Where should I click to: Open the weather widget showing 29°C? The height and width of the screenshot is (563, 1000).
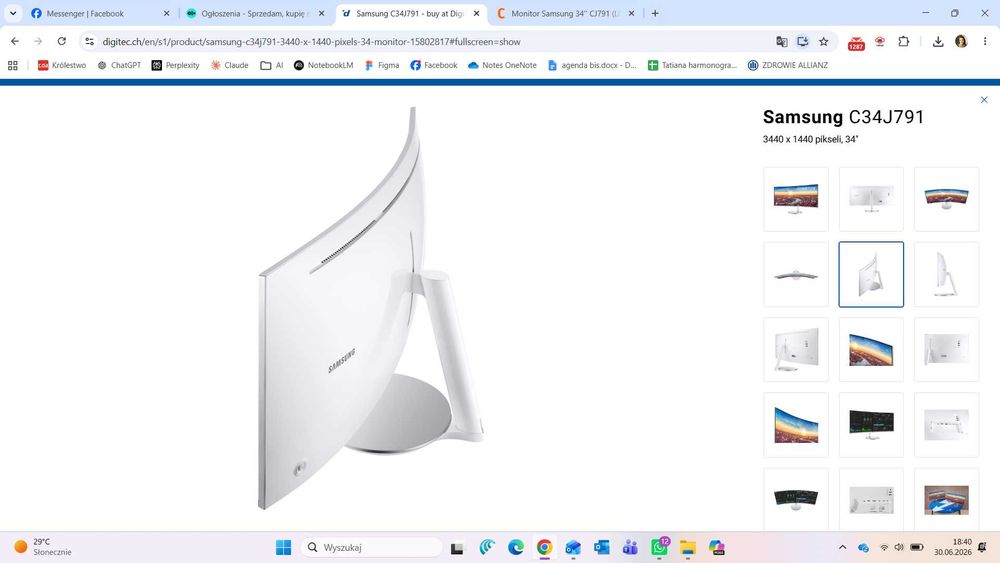click(x=43, y=547)
